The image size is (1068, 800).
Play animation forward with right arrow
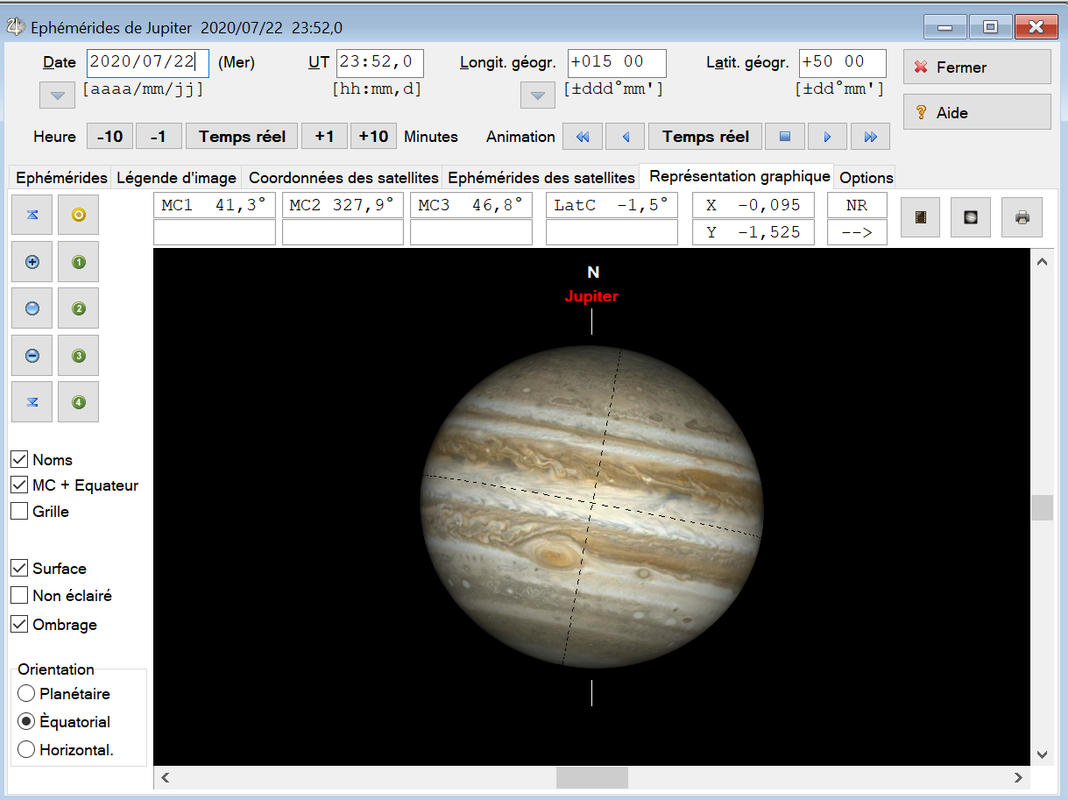pos(827,137)
